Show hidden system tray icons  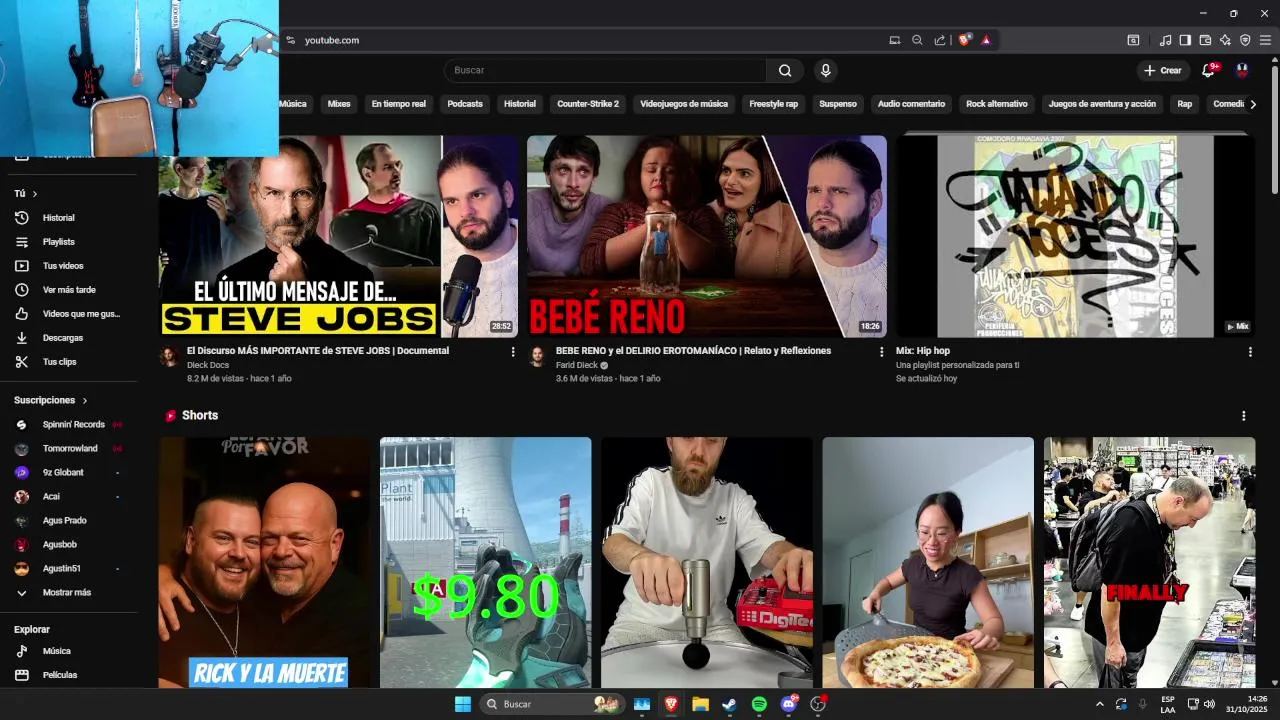pos(1099,704)
